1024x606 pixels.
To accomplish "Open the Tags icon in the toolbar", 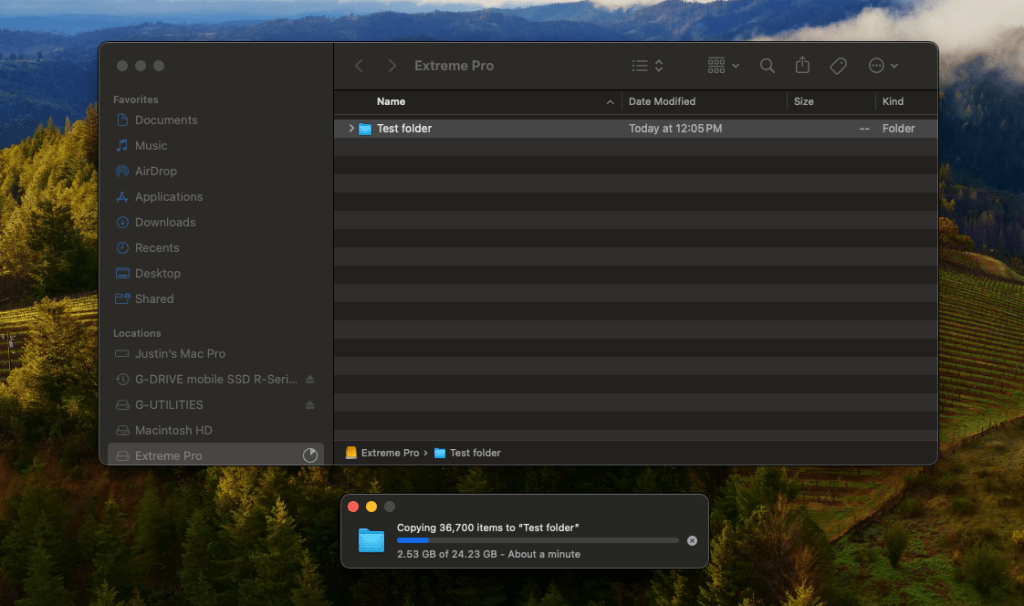I will point(838,65).
